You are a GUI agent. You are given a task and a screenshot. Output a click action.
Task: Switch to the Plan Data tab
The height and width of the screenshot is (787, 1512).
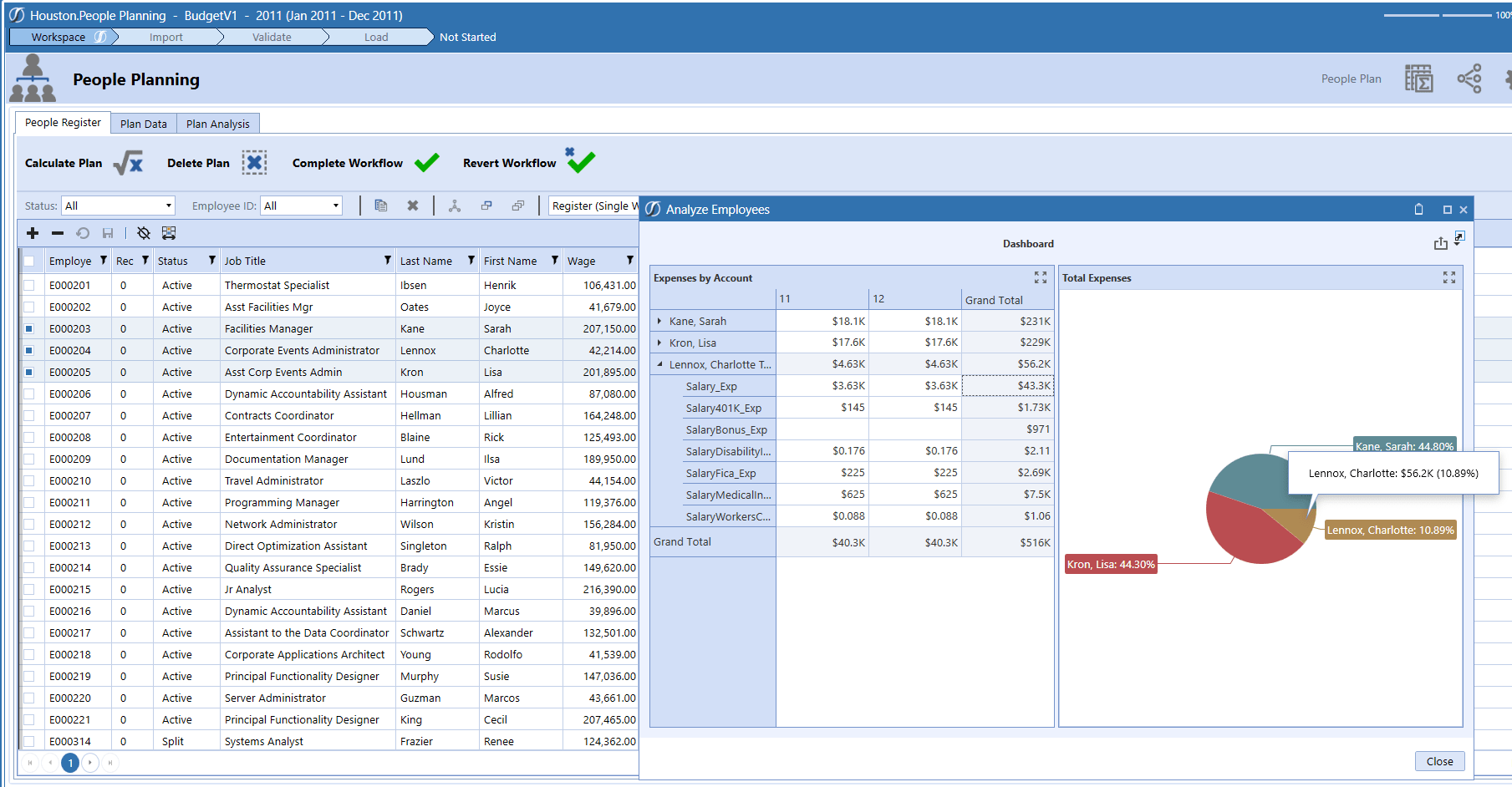(143, 123)
